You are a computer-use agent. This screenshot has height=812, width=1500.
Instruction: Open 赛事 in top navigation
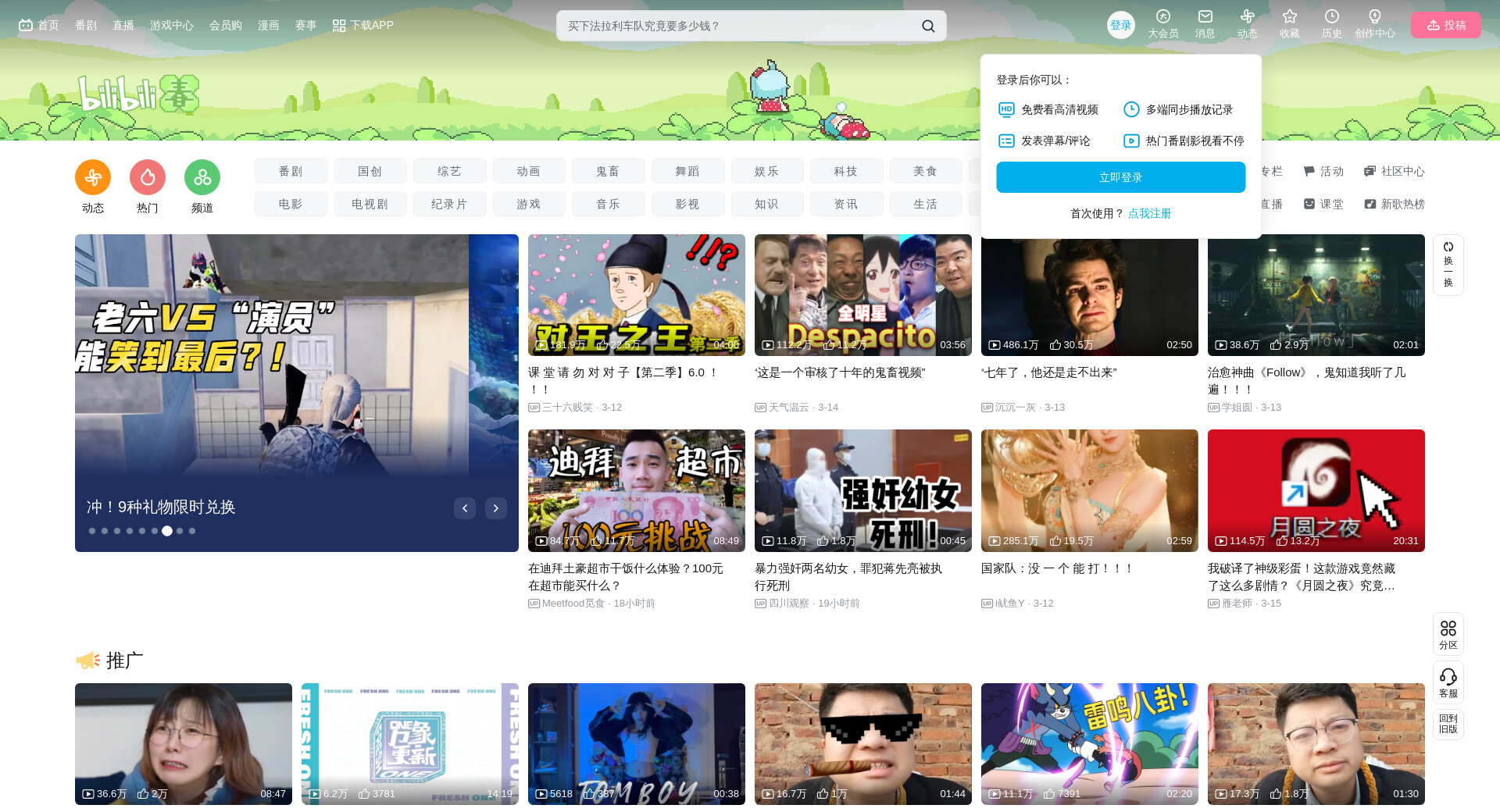point(306,26)
